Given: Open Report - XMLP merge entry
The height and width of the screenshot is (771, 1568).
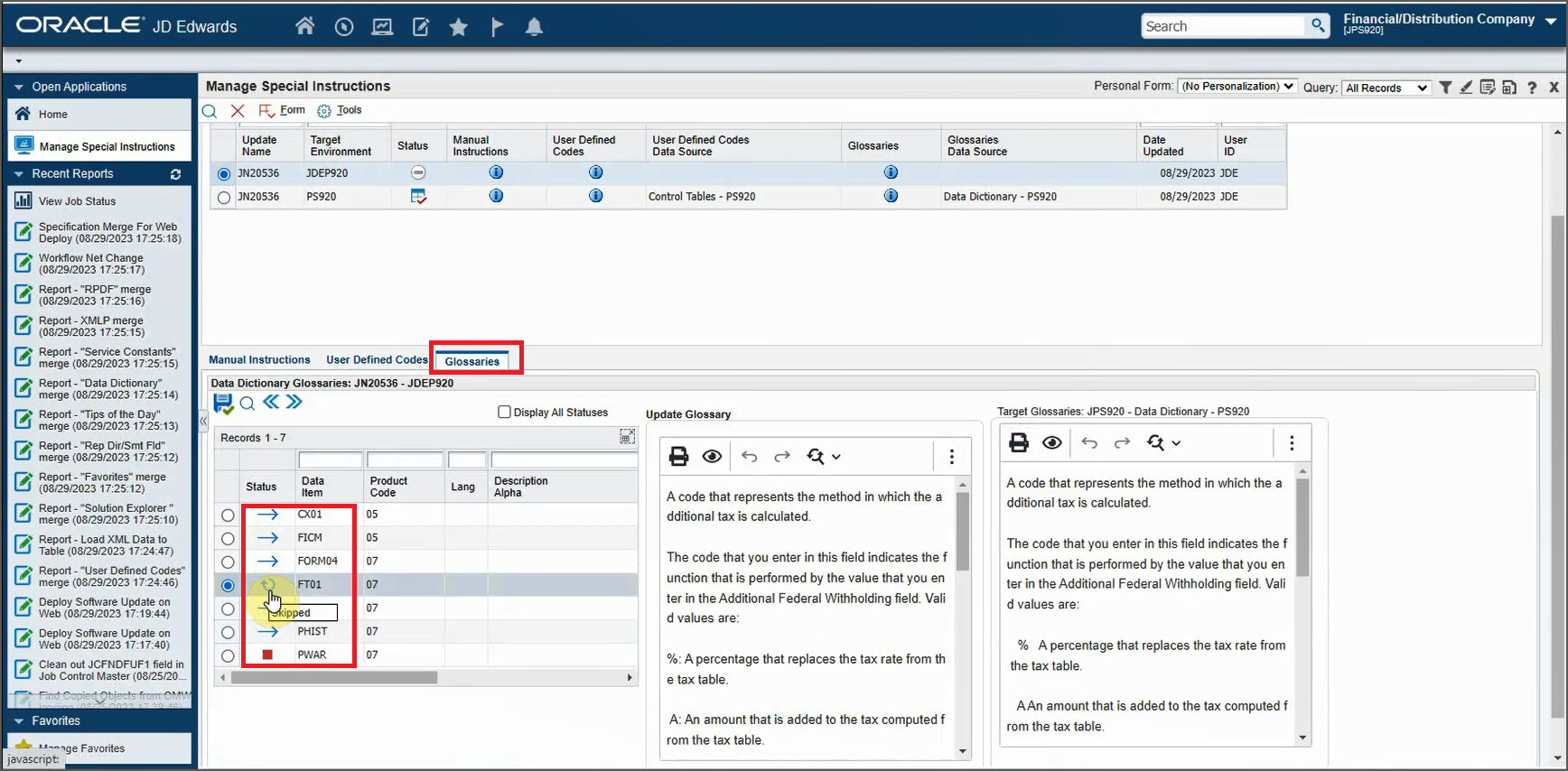Looking at the screenshot, I should point(90,326).
